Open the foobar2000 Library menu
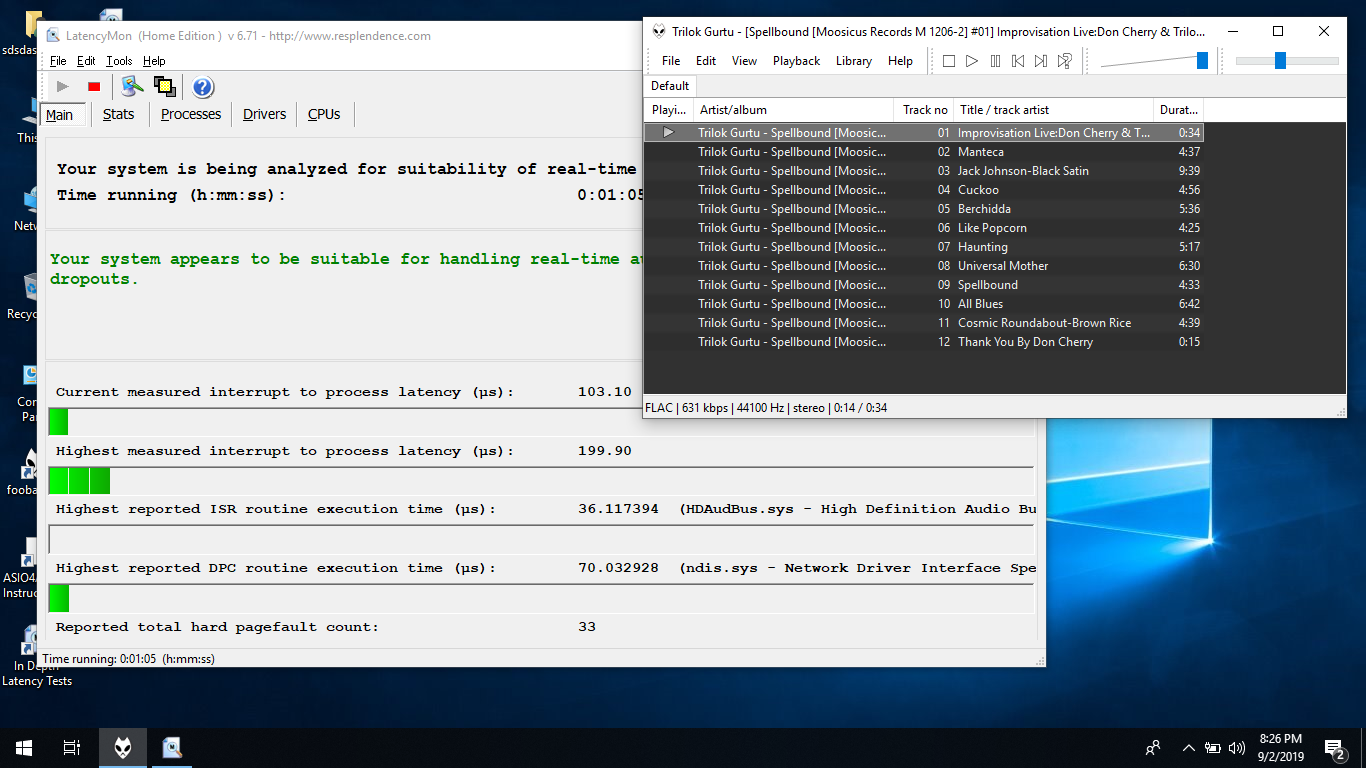The height and width of the screenshot is (768, 1366). coord(854,61)
